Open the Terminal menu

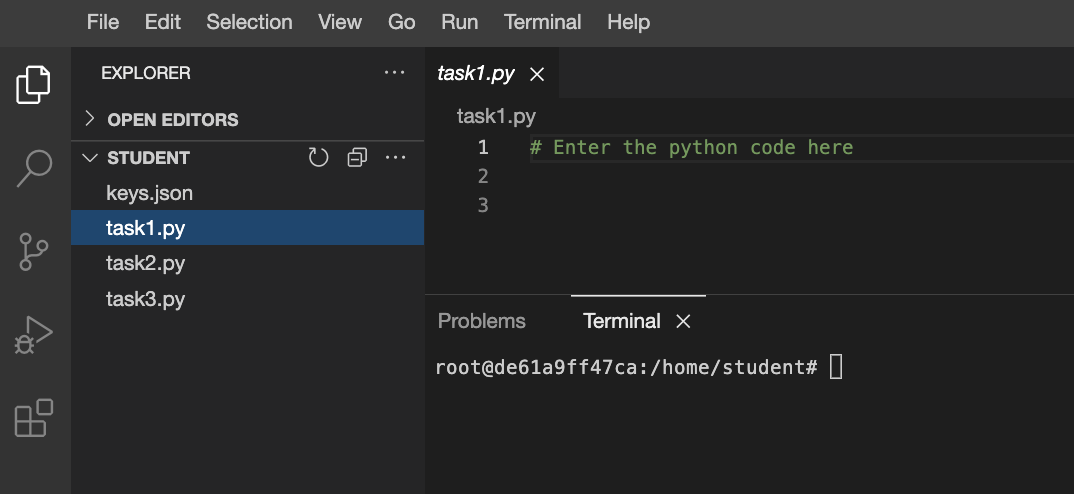coord(542,23)
